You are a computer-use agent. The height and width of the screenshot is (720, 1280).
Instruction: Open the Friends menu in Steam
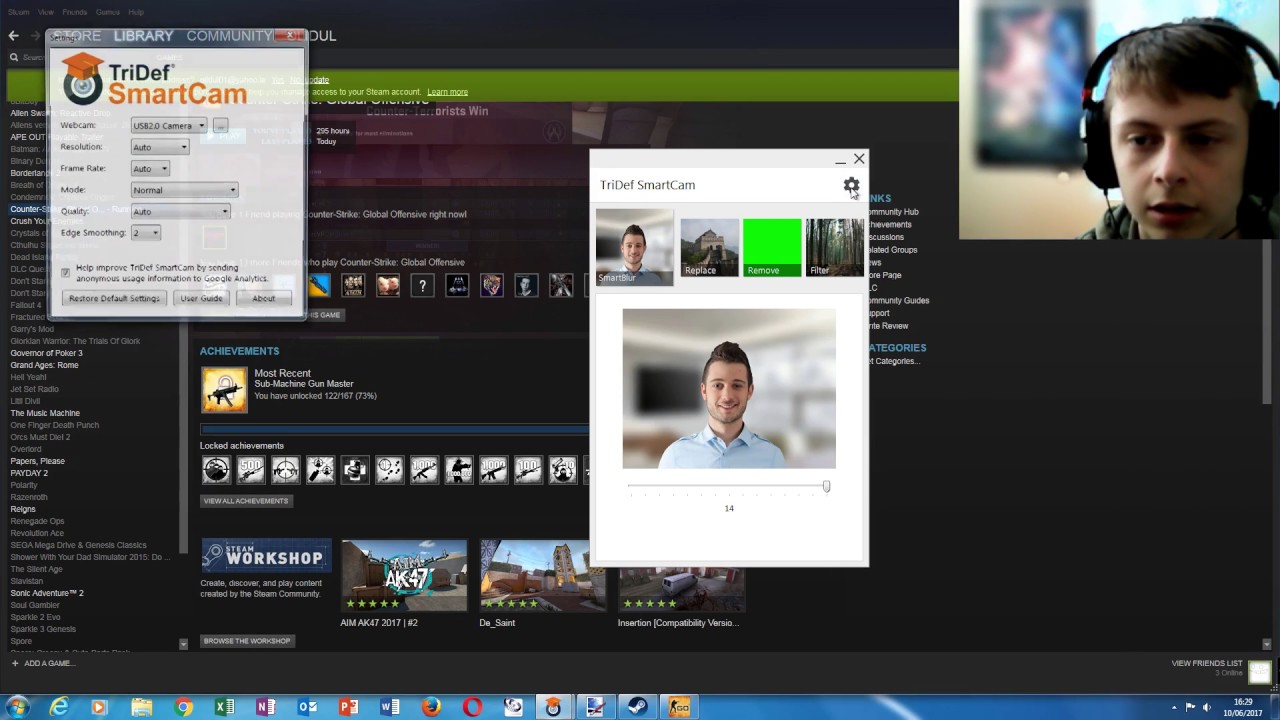tap(74, 12)
